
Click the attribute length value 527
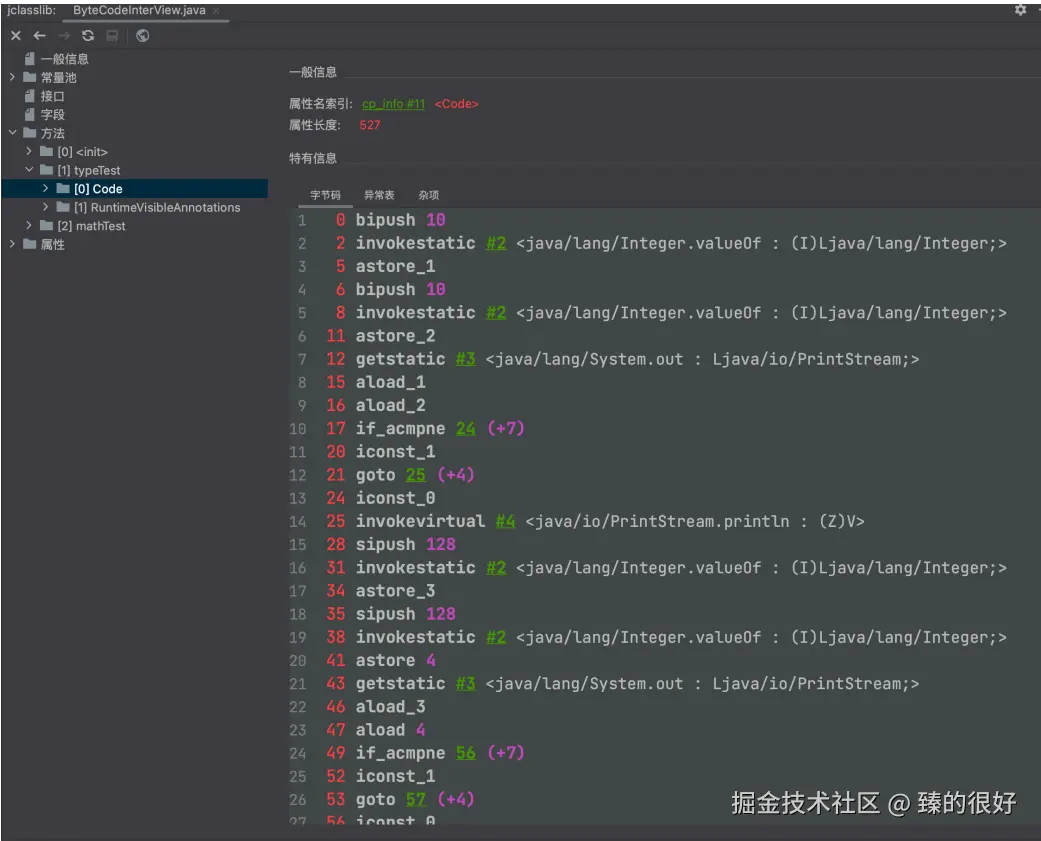[x=370, y=125]
